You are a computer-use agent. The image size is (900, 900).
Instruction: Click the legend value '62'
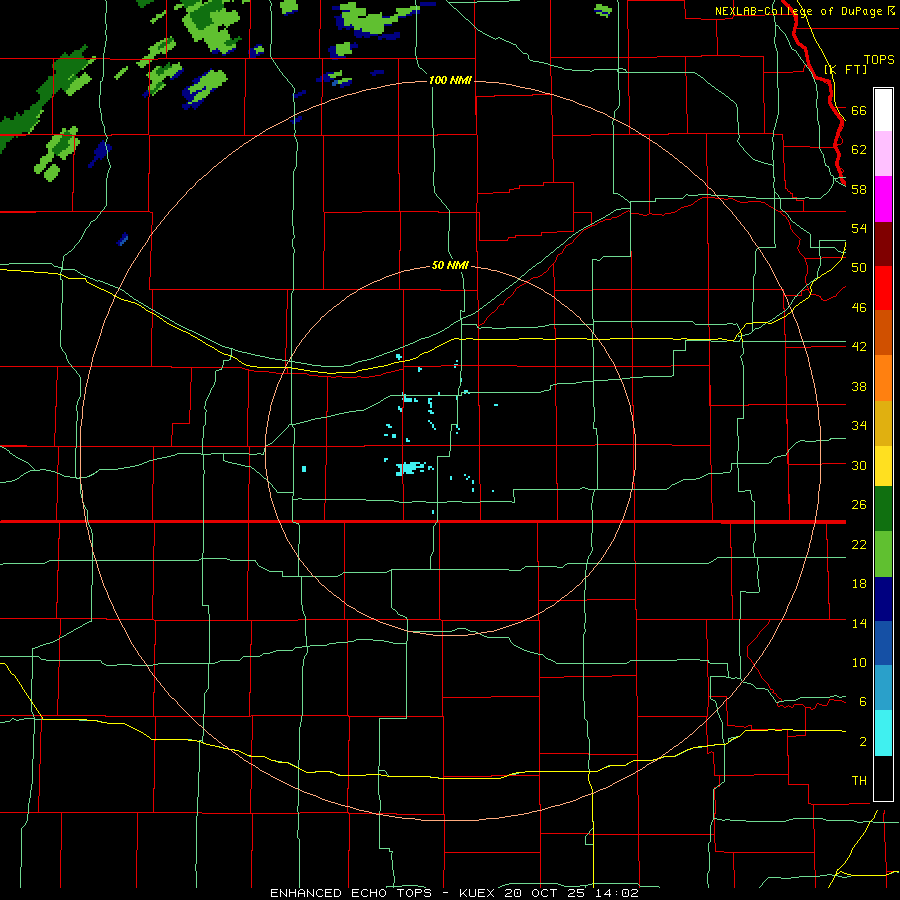(859, 150)
